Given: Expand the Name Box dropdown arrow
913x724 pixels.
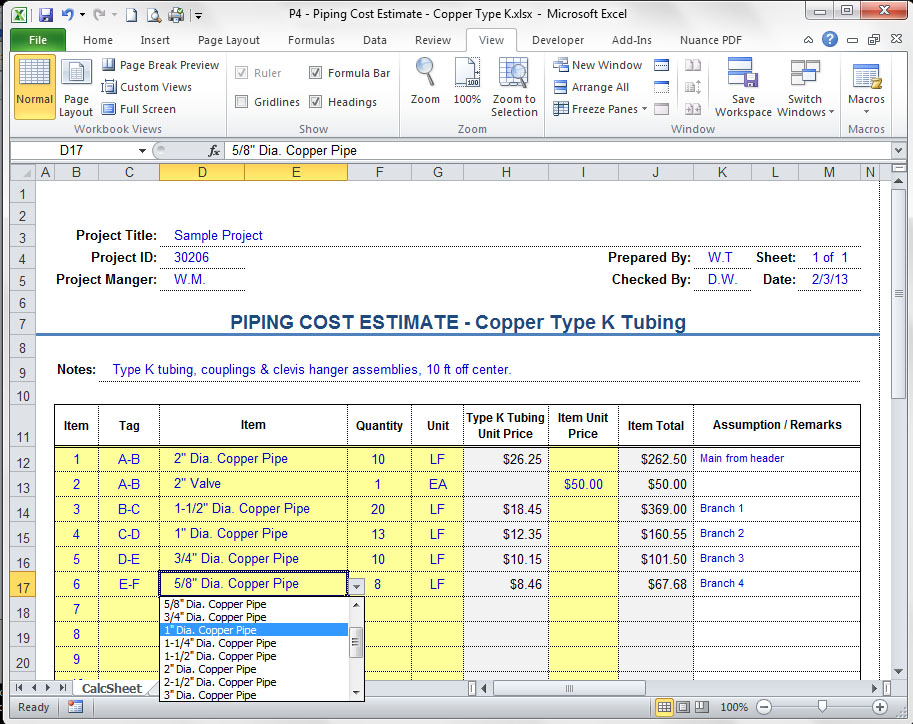Looking at the screenshot, I should (143, 151).
